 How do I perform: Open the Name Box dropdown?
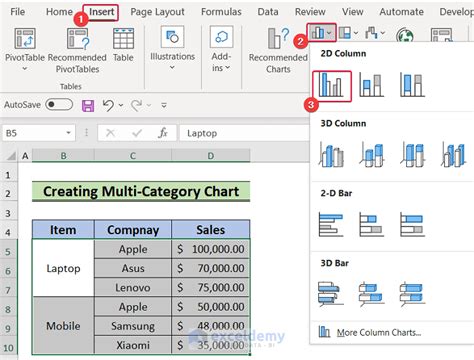68,133
